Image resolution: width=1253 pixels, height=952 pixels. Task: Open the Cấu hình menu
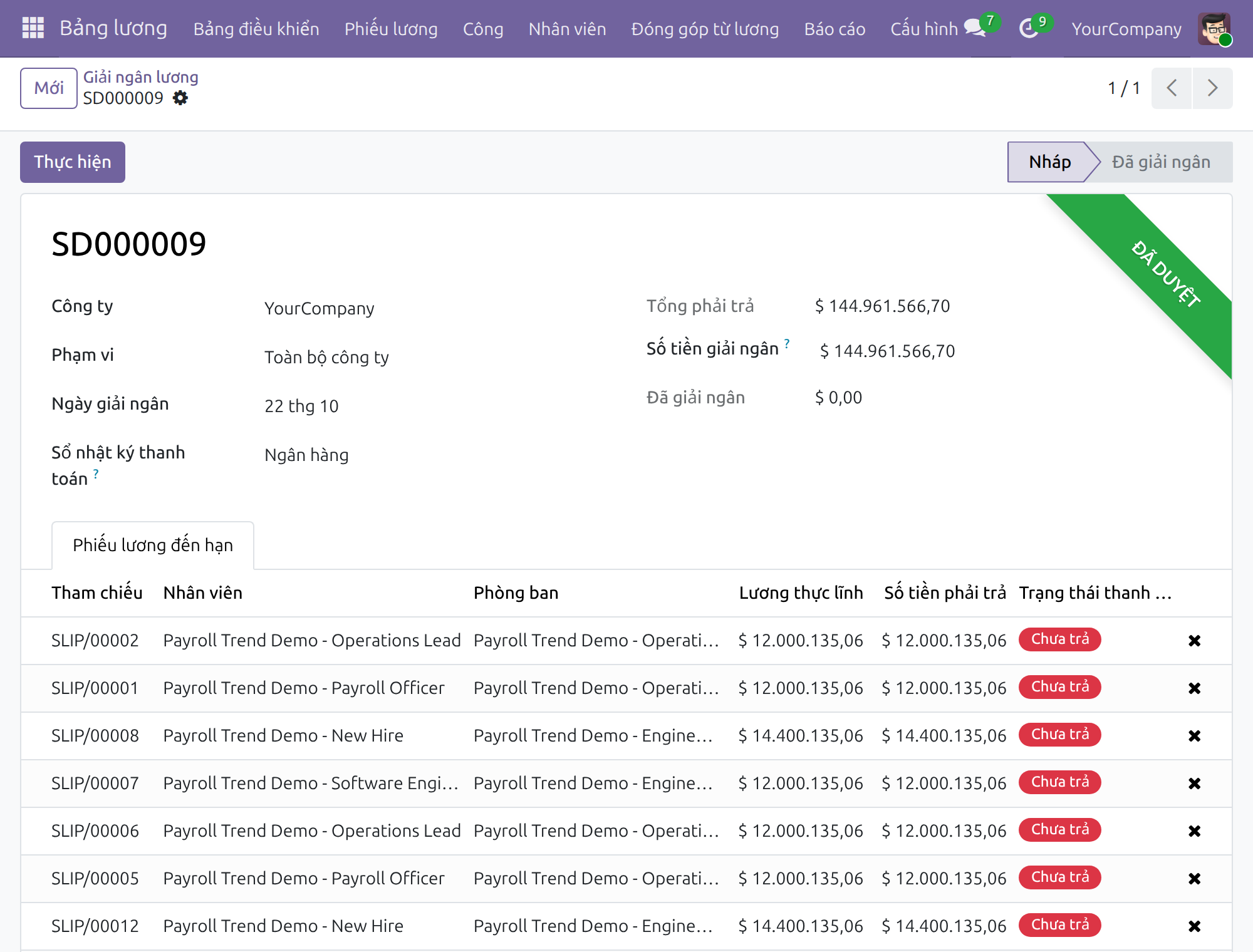pos(924,29)
